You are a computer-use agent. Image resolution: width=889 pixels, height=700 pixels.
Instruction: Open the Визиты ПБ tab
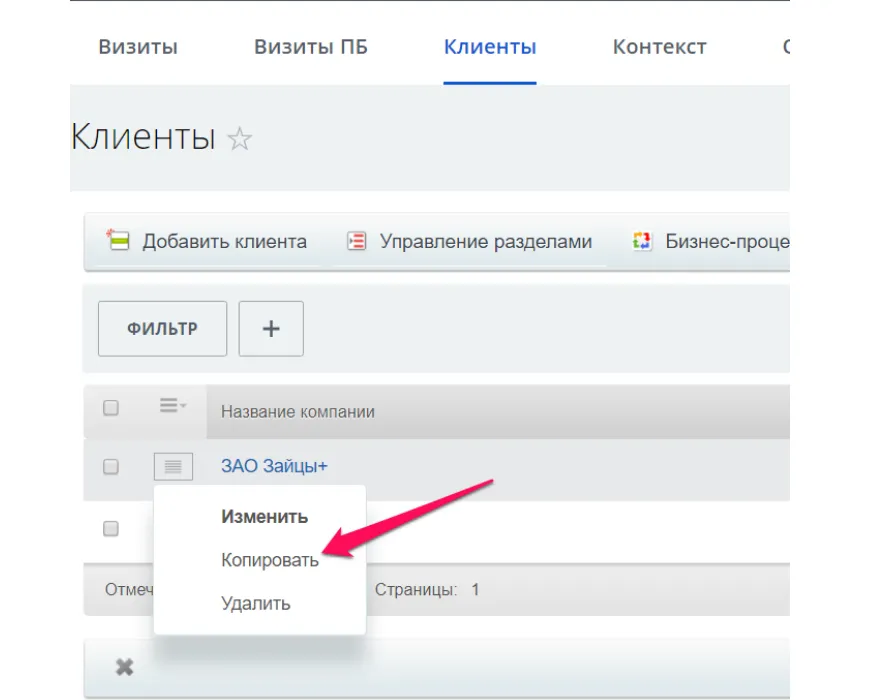tap(312, 46)
